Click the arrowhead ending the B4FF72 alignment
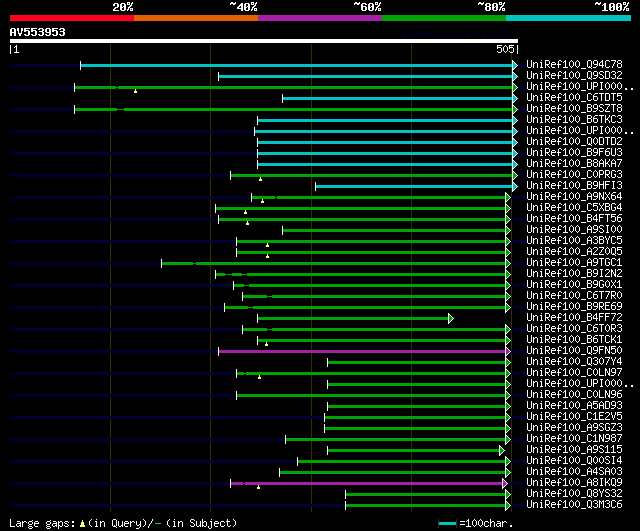The width and height of the screenshot is (640, 531). tap(451, 318)
